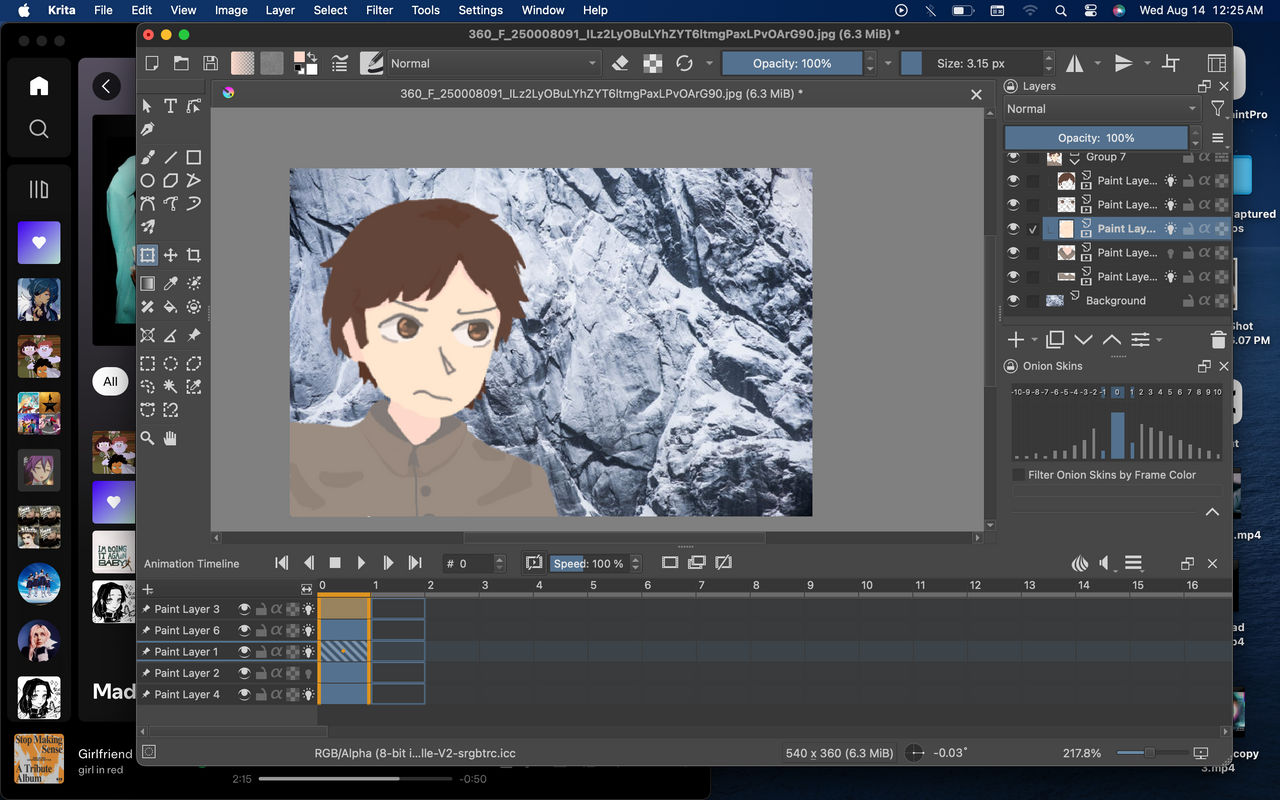
Task: Open the foreground/background color swatch
Action: pyautogui.click(x=305, y=63)
